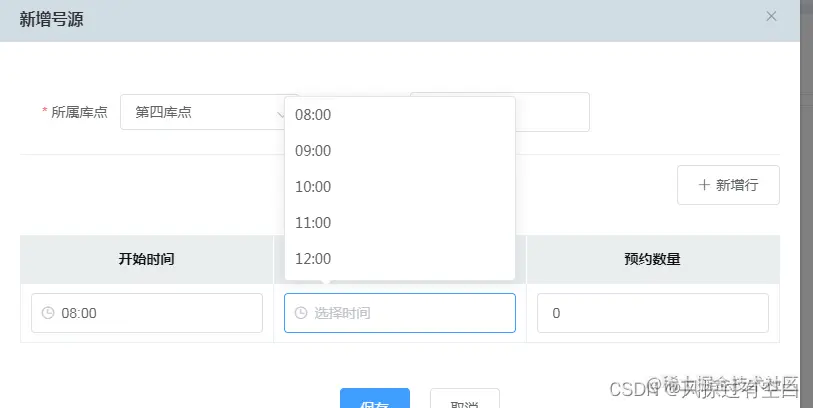Screen dimensions: 813x408
Task: Click the text box right of 第四库点
Action: tap(552, 112)
